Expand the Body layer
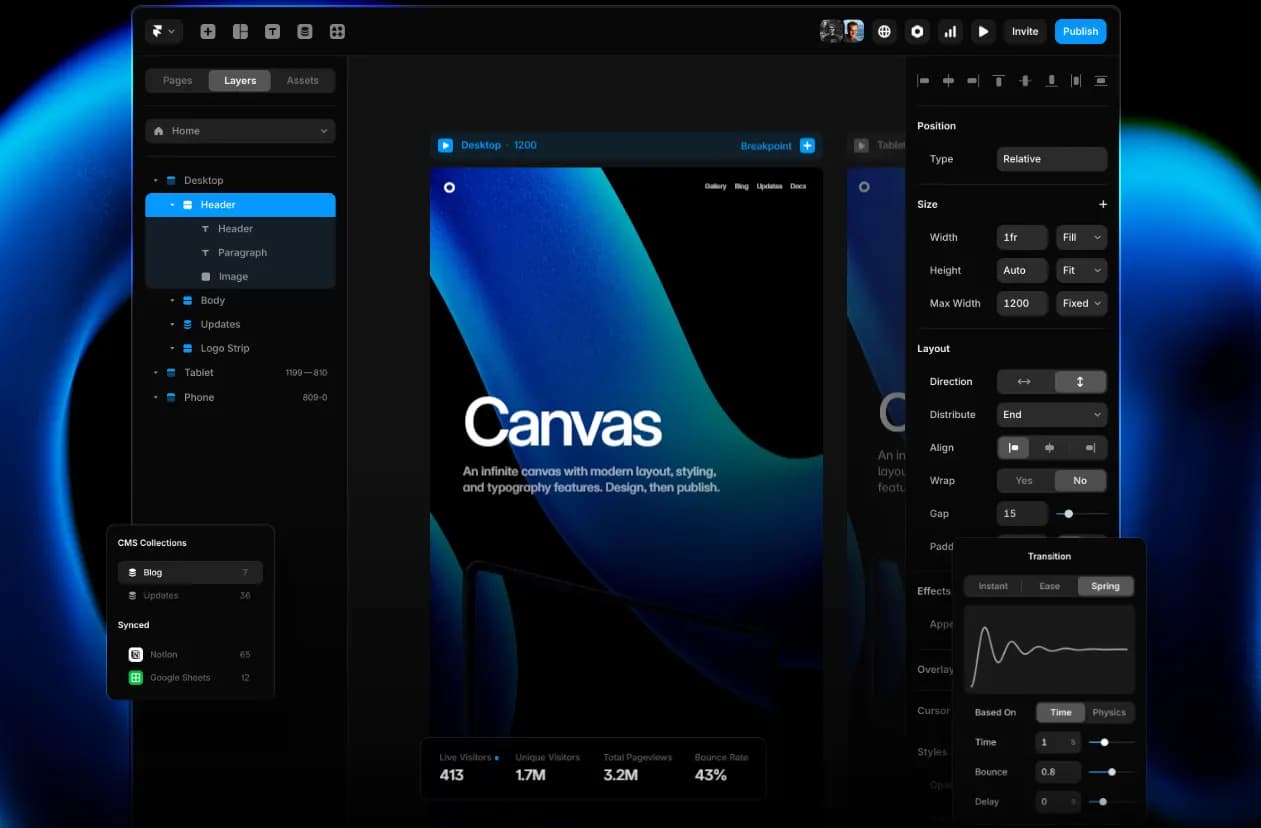 (172, 301)
